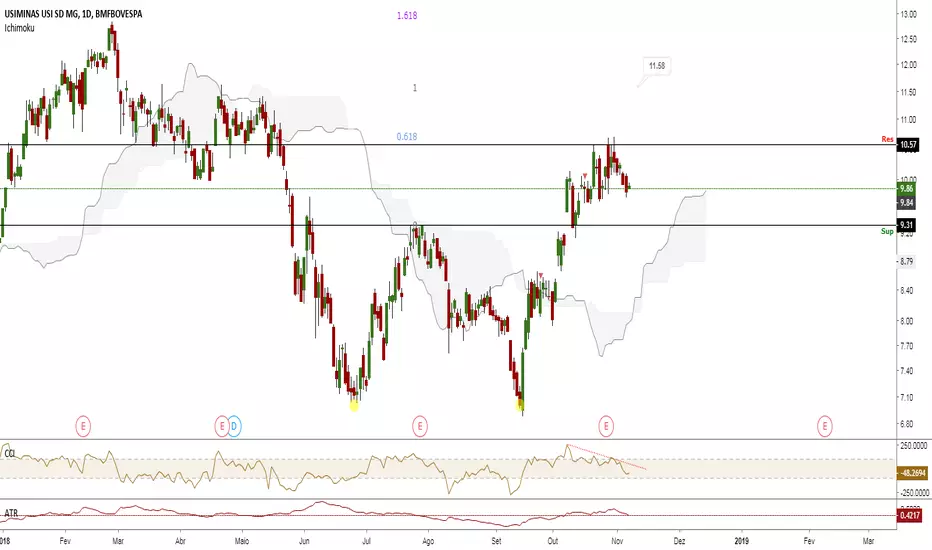Viewport: 932px width, 550px height.
Task: Click the Out label on time axis
Action: pos(553,541)
